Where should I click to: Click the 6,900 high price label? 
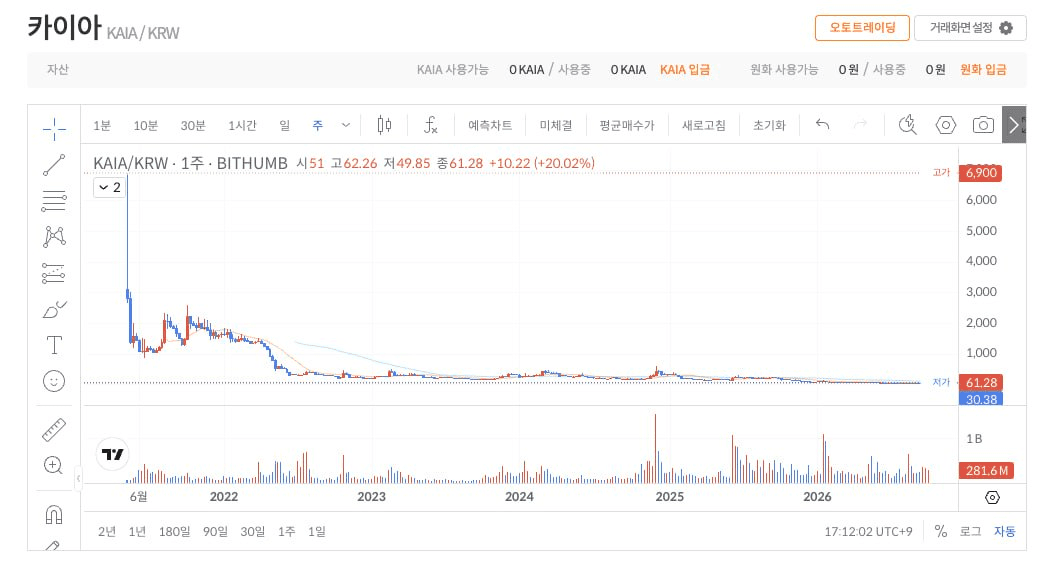coord(981,173)
